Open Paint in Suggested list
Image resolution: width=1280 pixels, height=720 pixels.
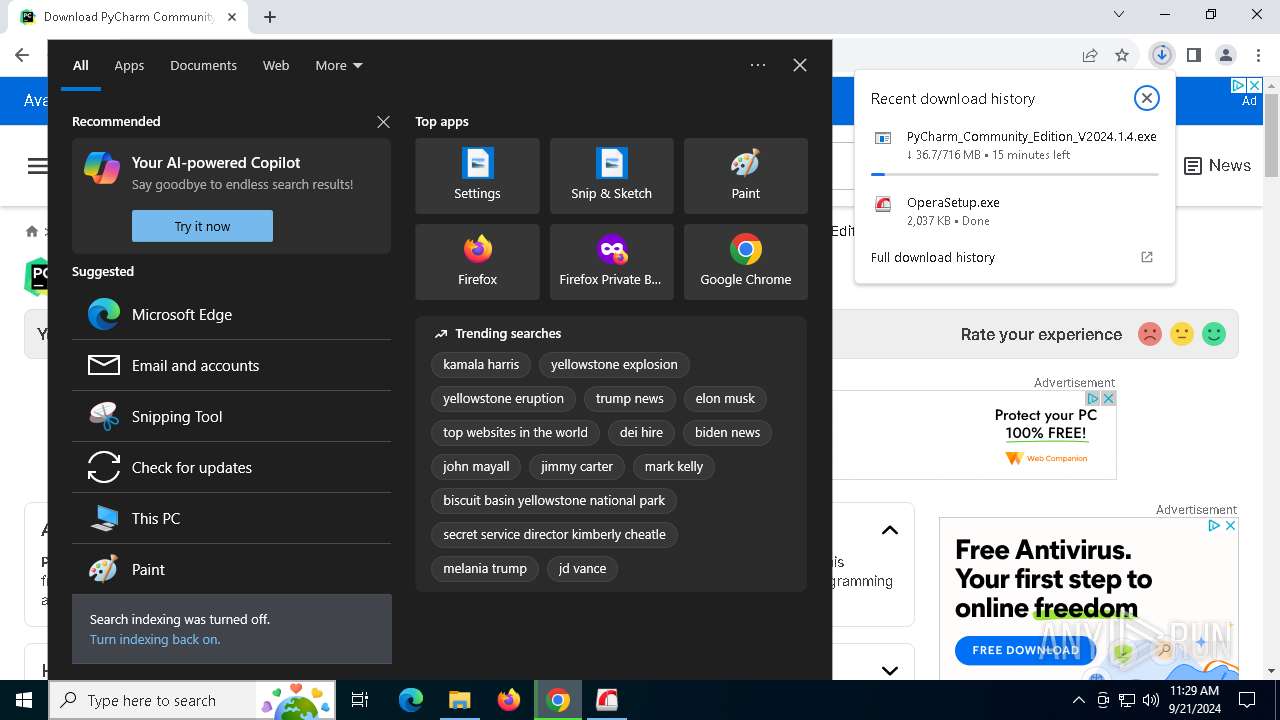(x=231, y=569)
